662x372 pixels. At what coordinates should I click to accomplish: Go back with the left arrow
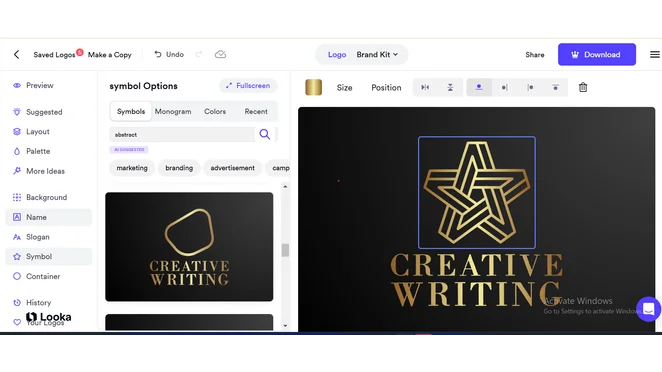pos(16,54)
